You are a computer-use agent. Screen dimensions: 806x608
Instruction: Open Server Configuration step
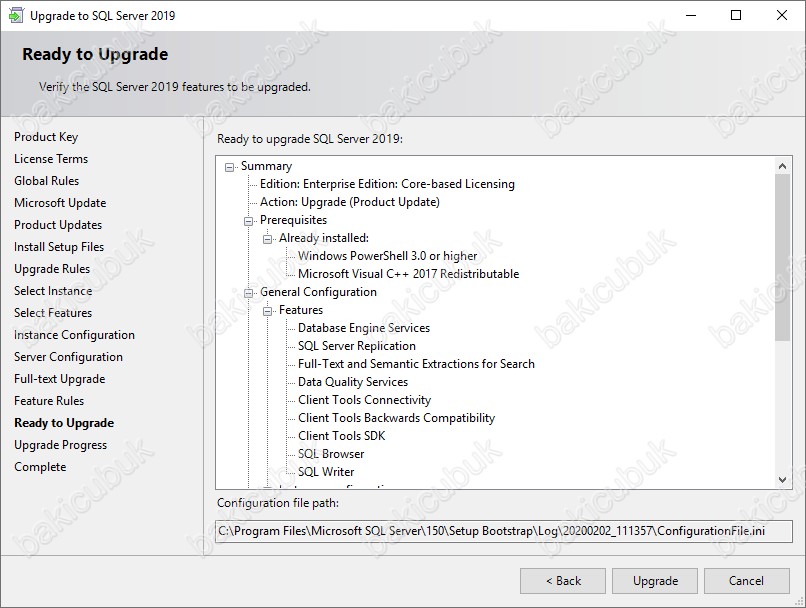pyautogui.click(x=68, y=357)
